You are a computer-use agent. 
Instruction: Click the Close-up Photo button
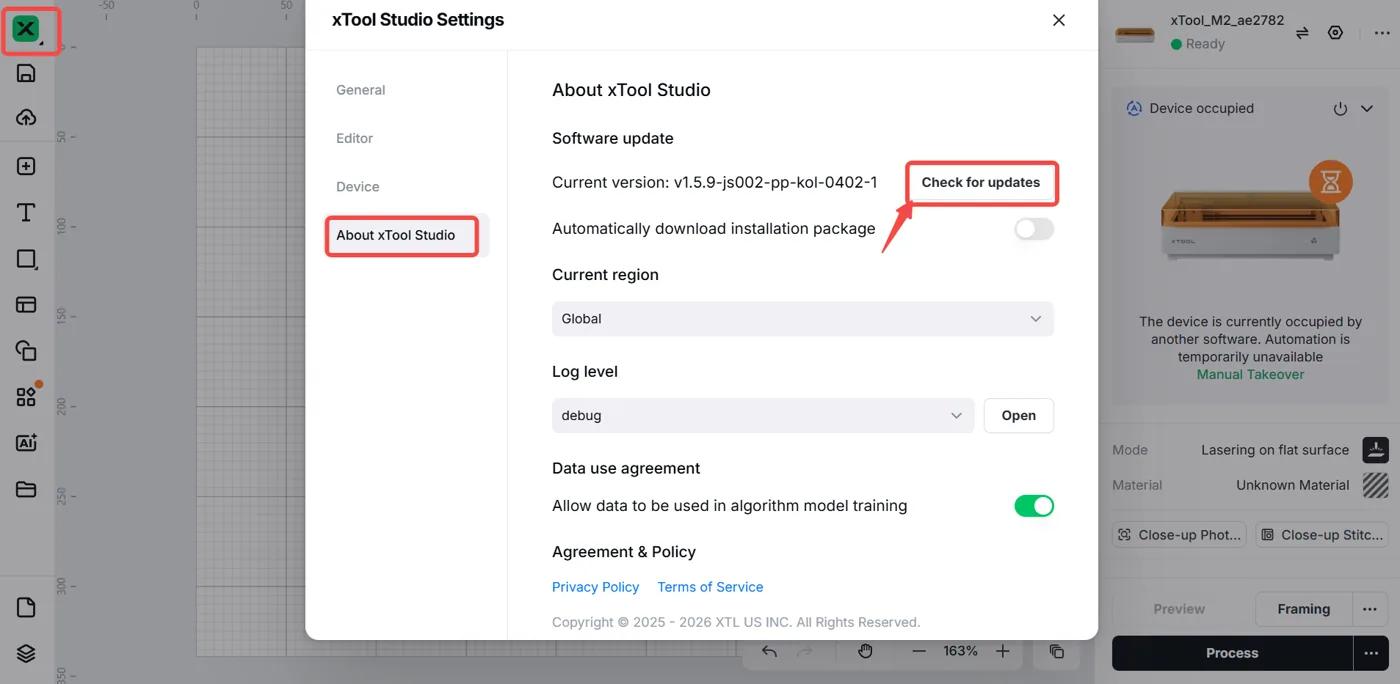tap(1180, 535)
